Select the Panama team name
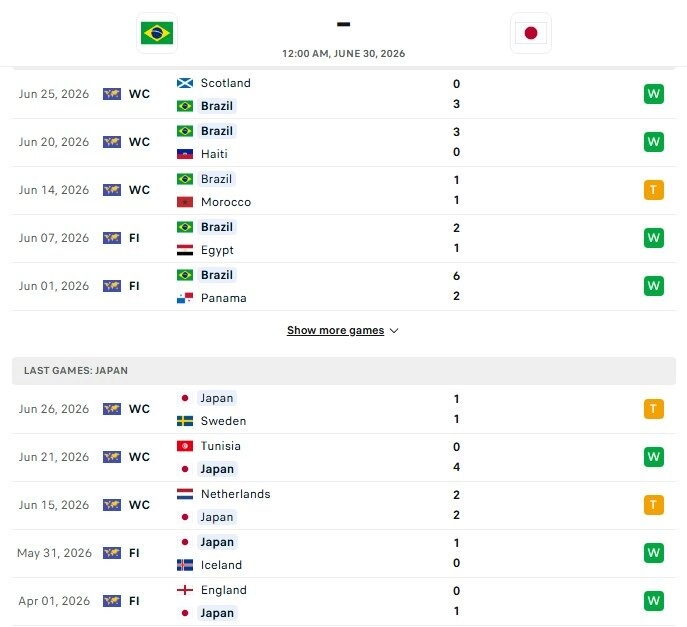 223,298
